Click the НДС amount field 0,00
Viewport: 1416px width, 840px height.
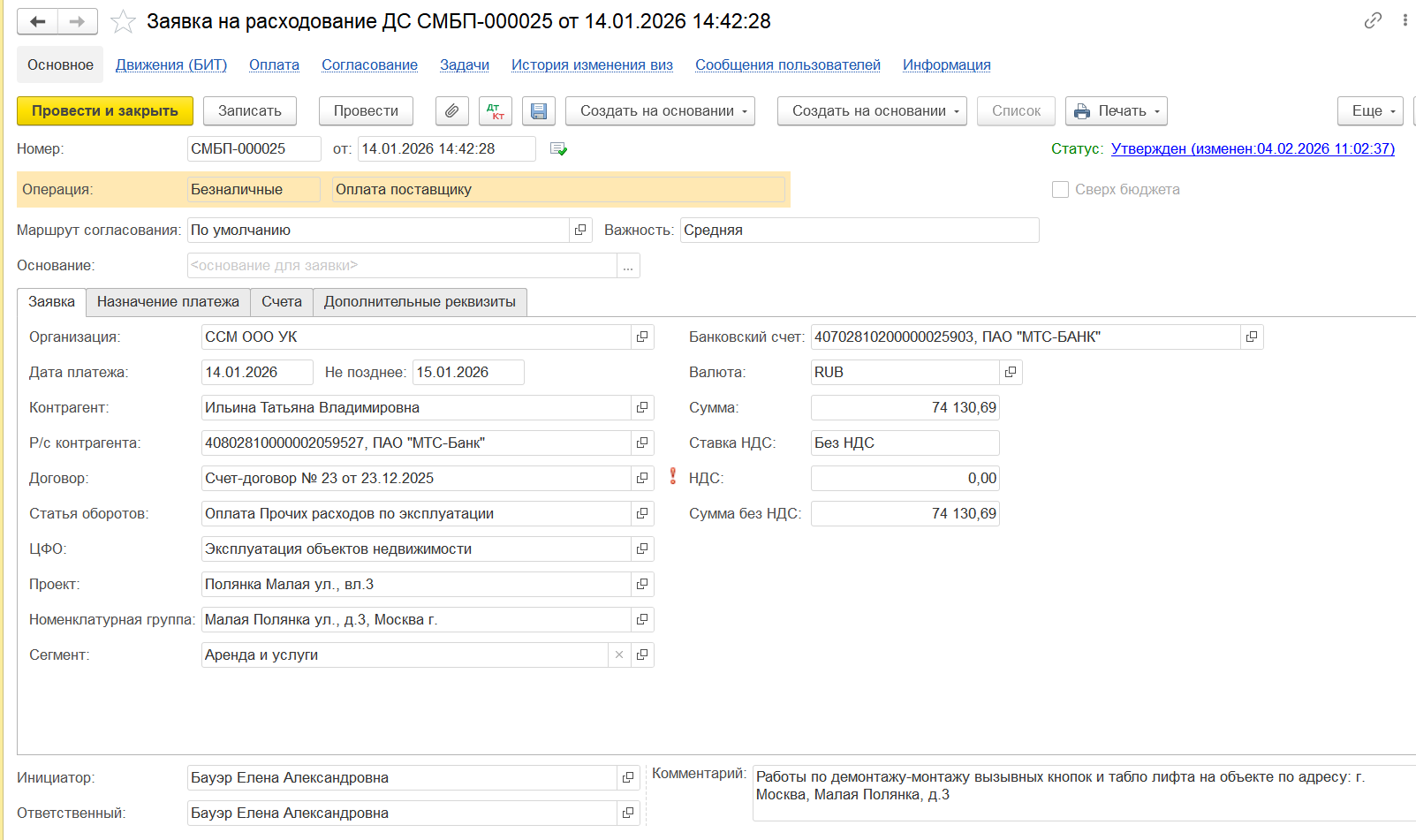tap(905, 479)
